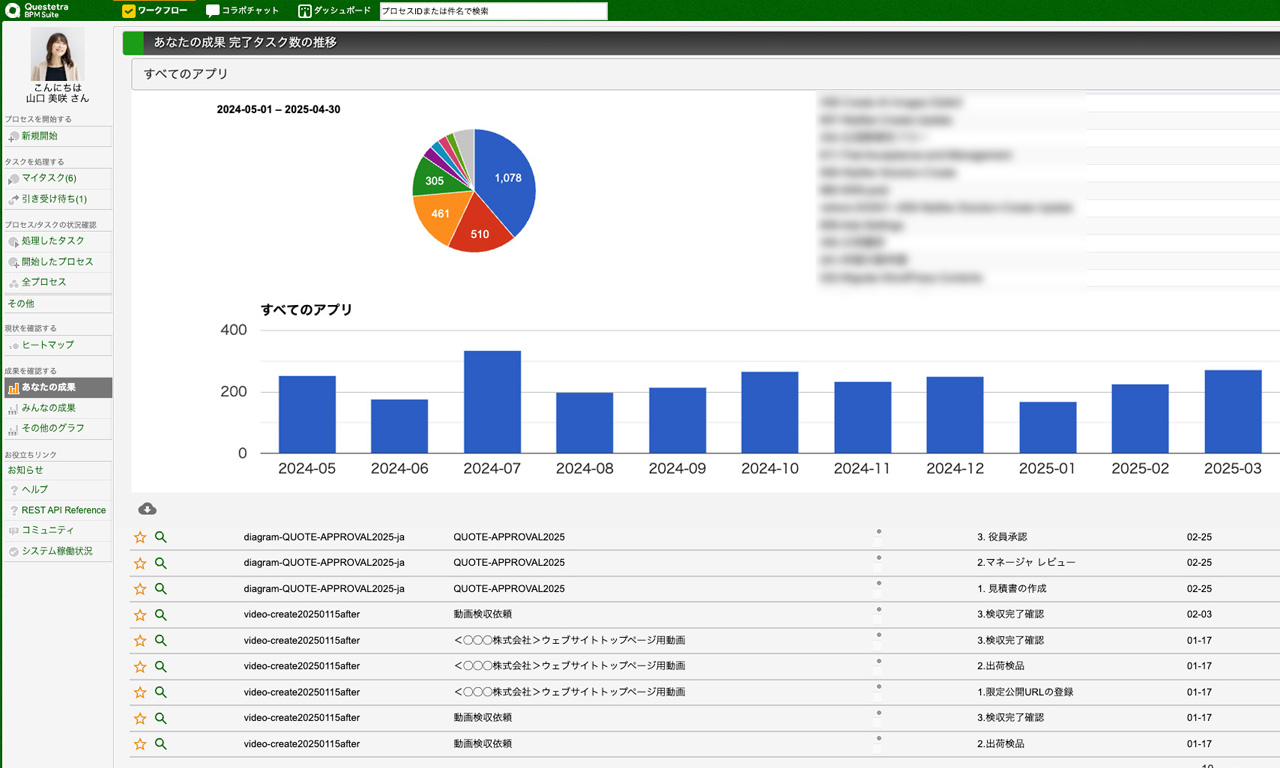Viewport: 1280px width, 768px height.
Task: Open the ヒートマップ view
Action: click(48, 345)
